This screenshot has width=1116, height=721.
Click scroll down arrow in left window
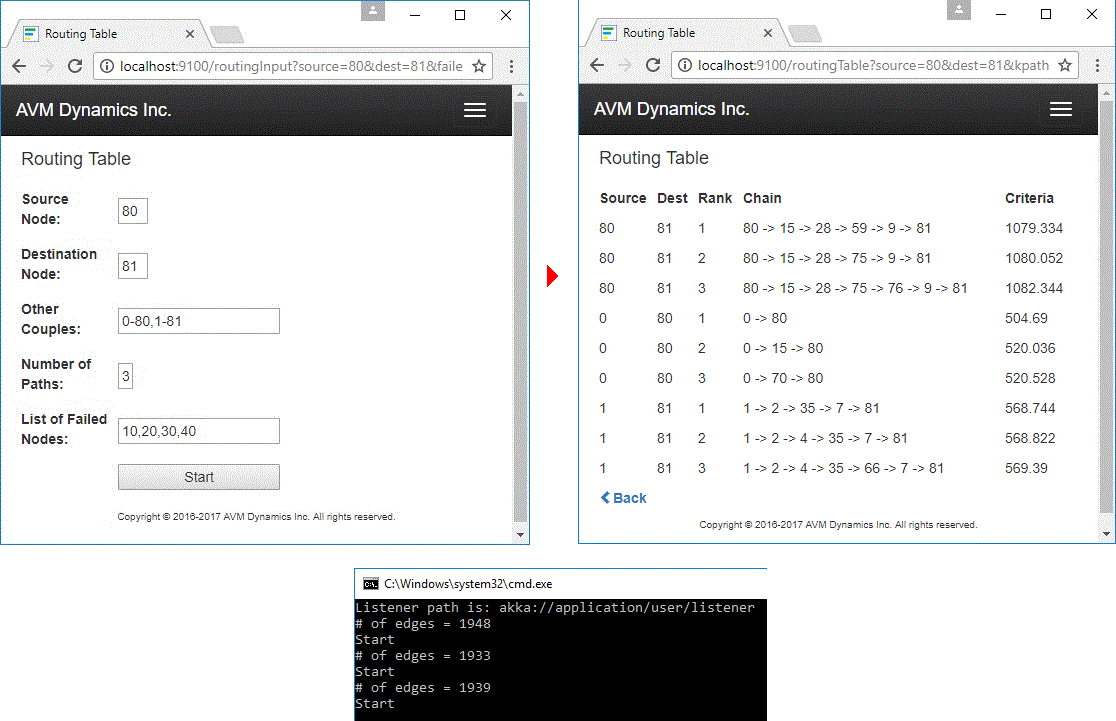[x=520, y=535]
